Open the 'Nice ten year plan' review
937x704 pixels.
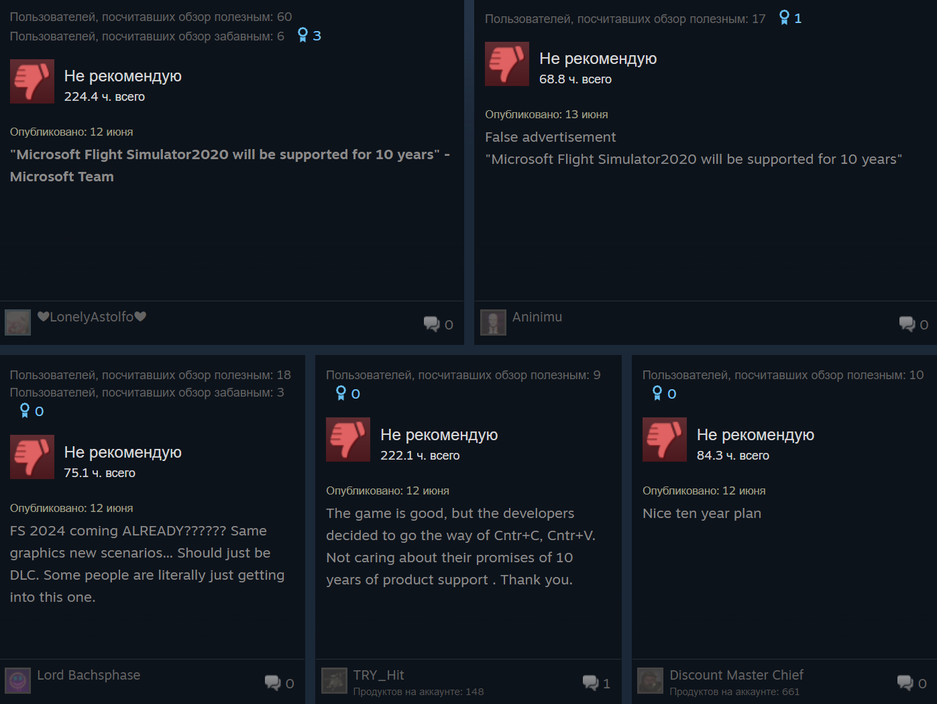pyautogui.click(x=702, y=513)
